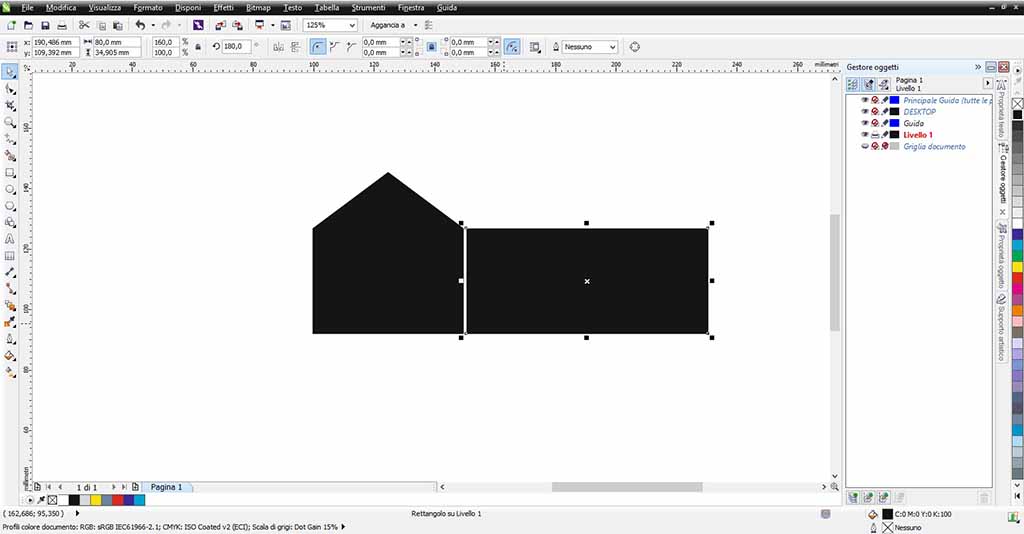Click the Print icon in the toolbar
Viewport: 1024px width, 534px height.
(x=62, y=25)
